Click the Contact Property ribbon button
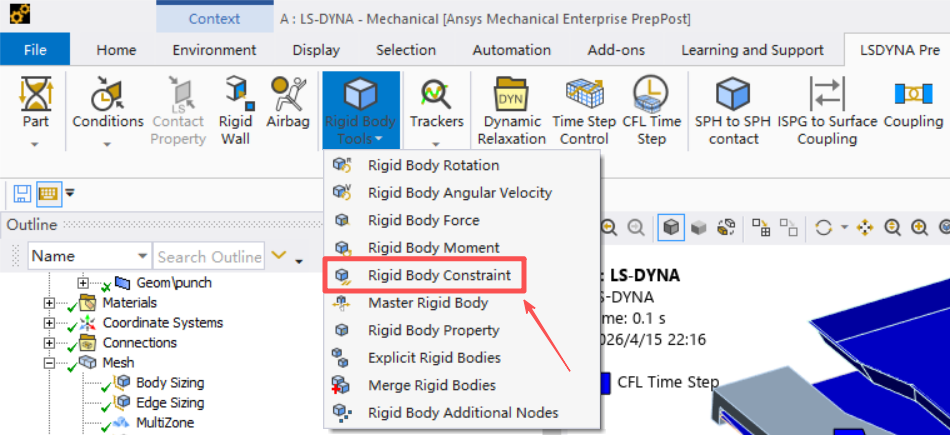Screen dimensions: 950x435 click(179, 111)
